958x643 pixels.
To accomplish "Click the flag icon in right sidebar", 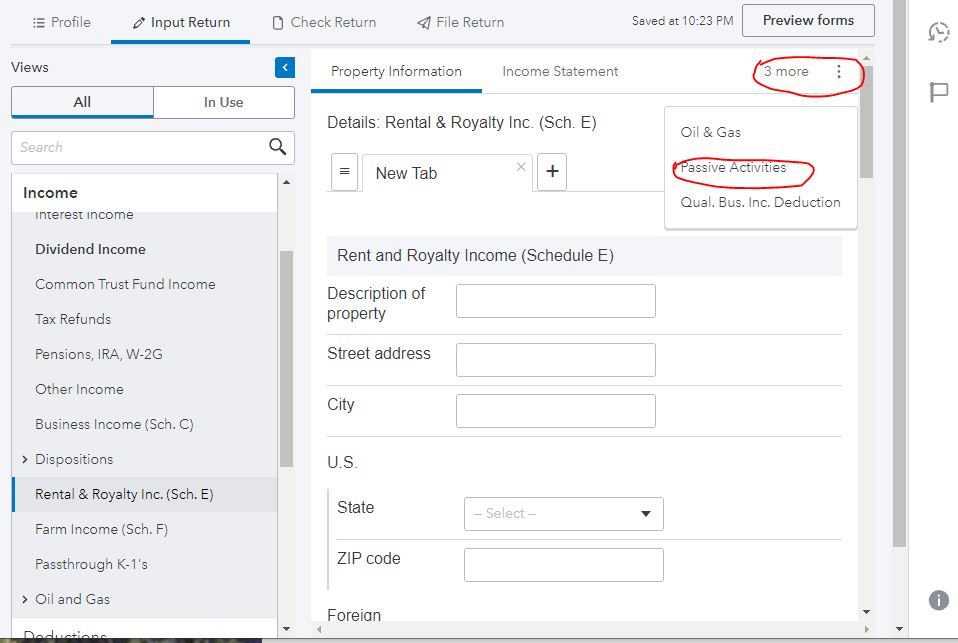I will point(938,93).
